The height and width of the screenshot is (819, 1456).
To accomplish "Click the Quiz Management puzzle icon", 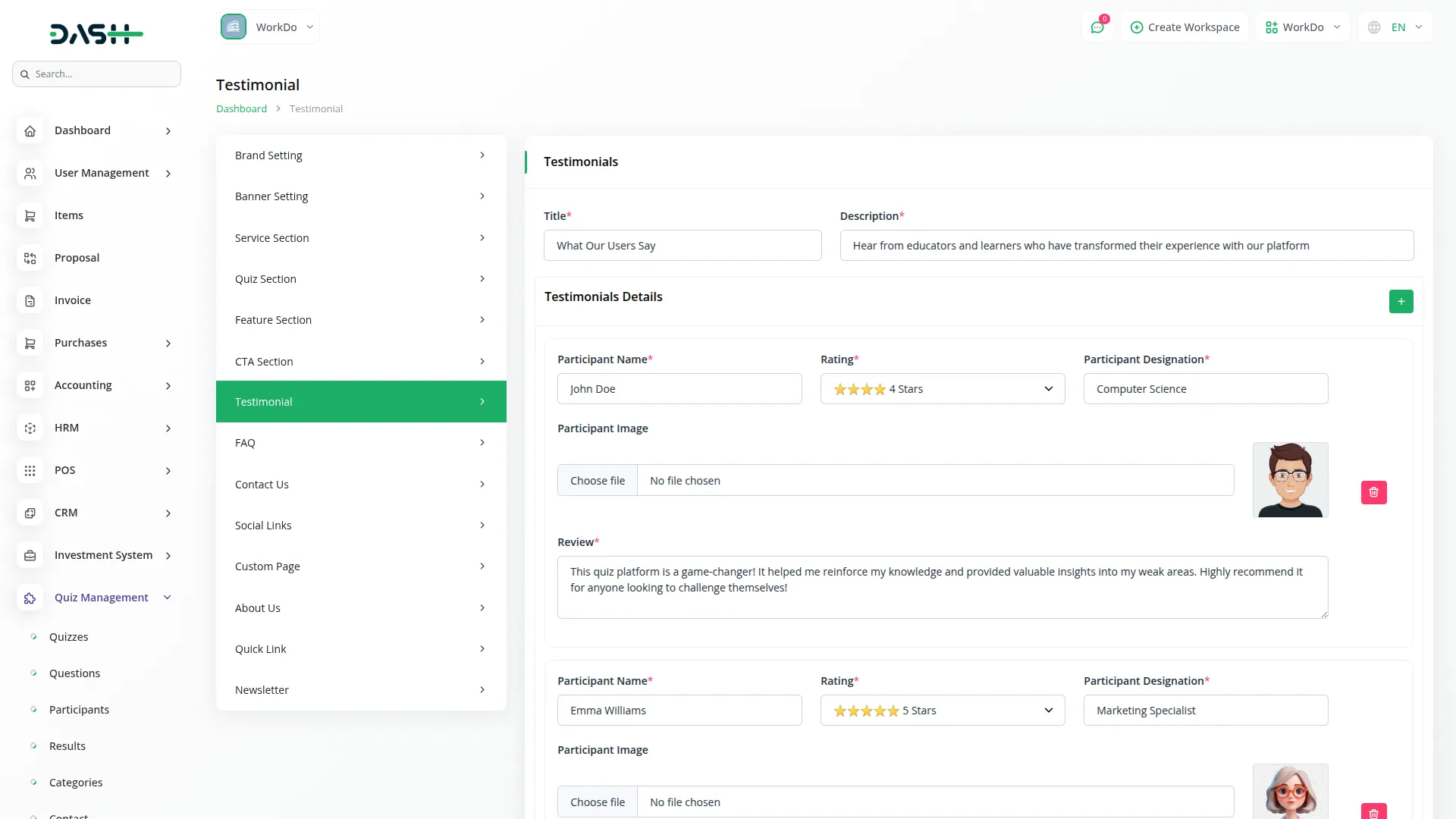I will 30,598.
